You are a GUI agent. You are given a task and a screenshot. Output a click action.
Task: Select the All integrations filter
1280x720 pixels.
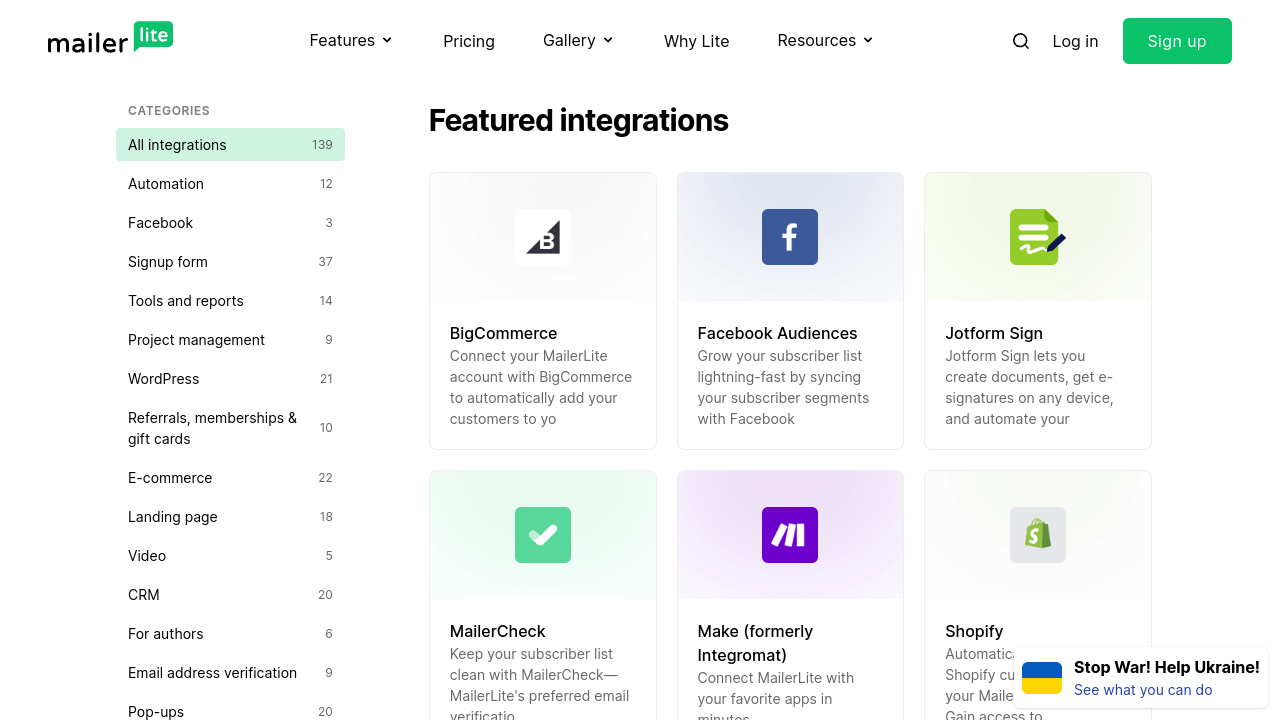[x=177, y=145]
